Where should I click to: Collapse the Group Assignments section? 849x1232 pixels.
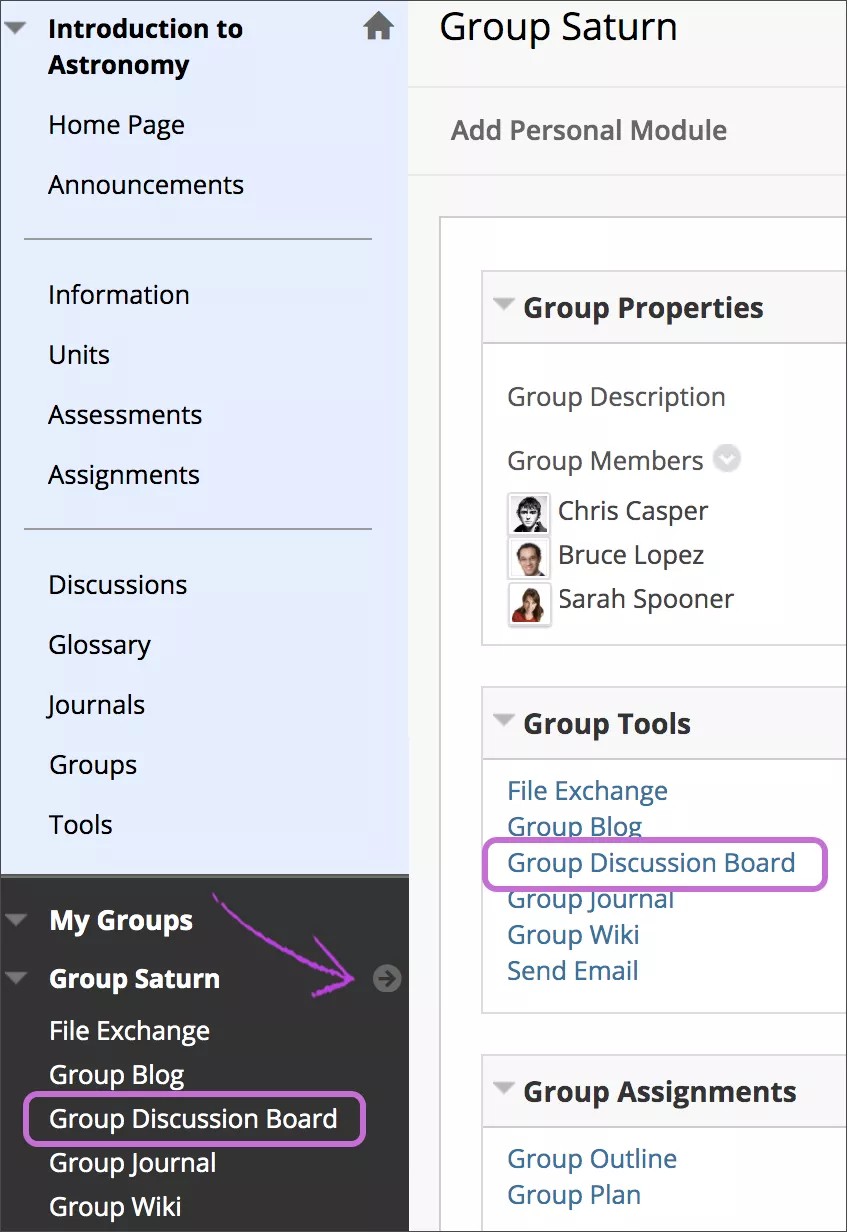click(502, 1089)
